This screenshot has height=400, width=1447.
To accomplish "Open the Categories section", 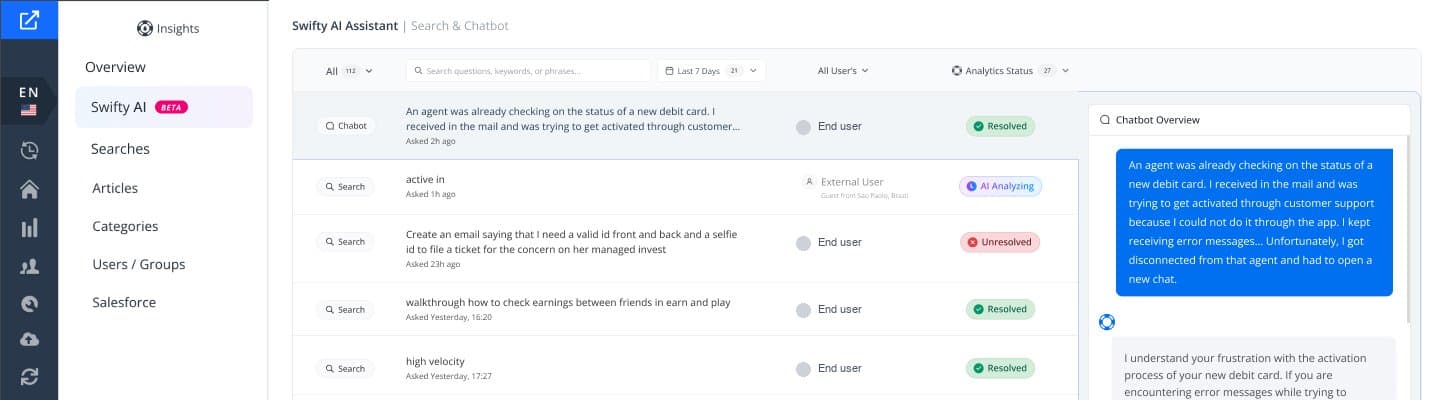I will click(x=125, y=226).
